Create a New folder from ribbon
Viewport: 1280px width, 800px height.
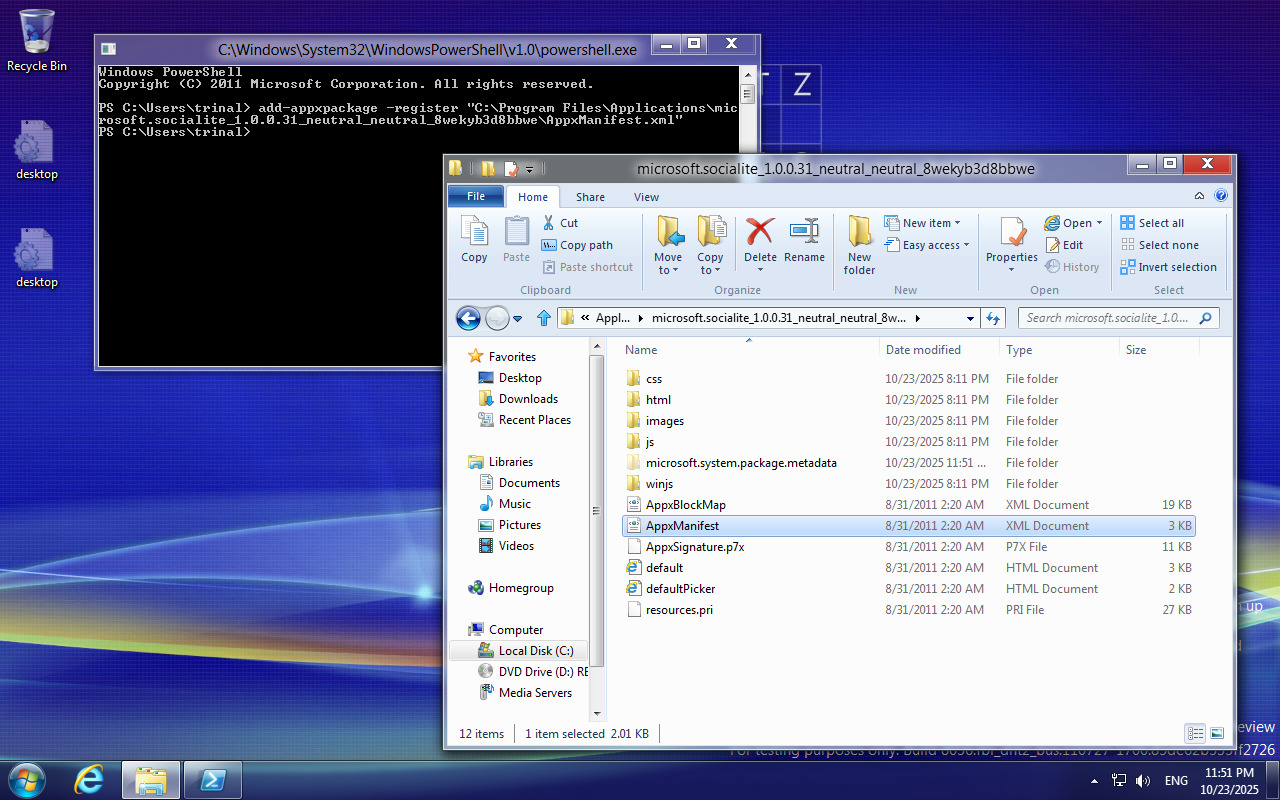click(x=859, y=244)
